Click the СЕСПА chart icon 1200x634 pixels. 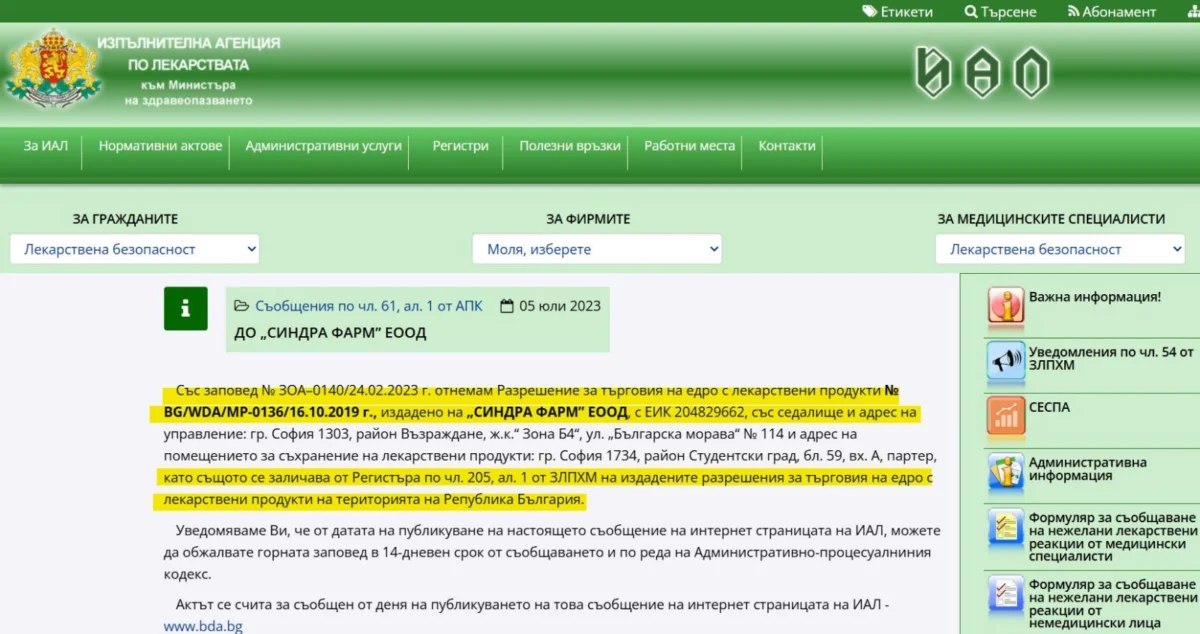point(1005,415)
